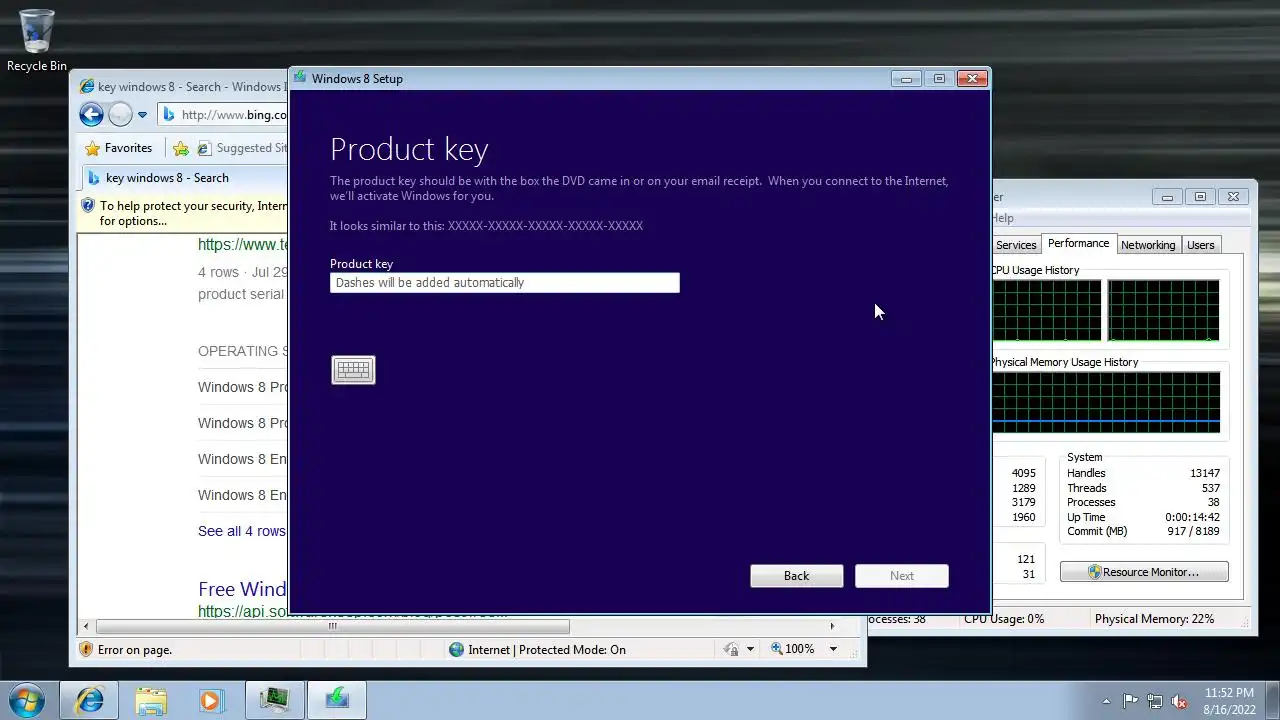Open the 'Free Wind' search result link
This screenshot has height=720, width=1280.
coord(242,589)
